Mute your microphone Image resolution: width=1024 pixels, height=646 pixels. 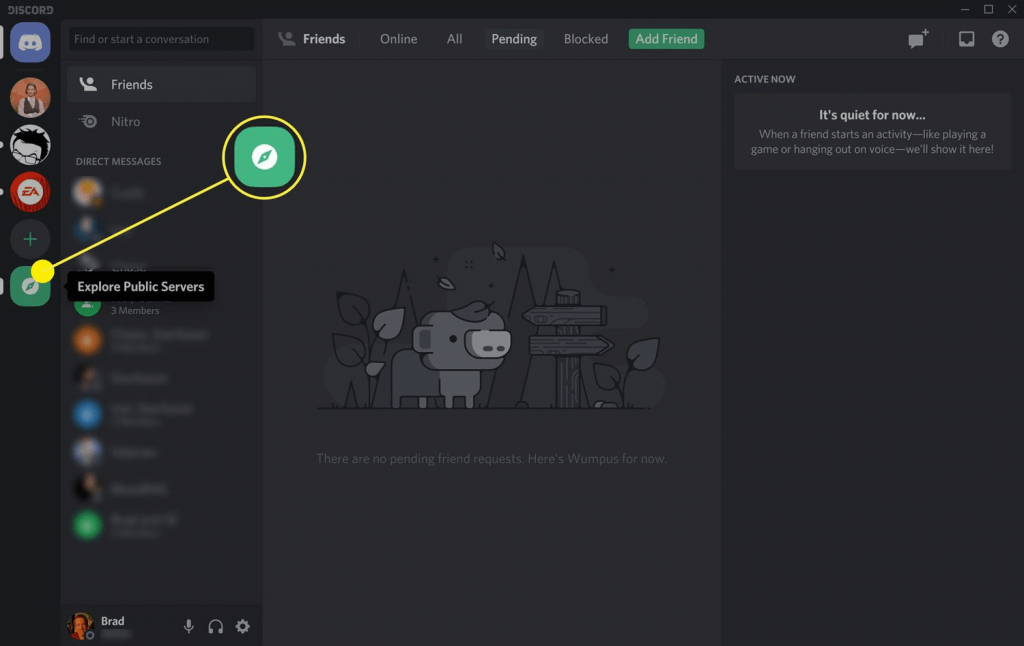[x=188, y=626]
